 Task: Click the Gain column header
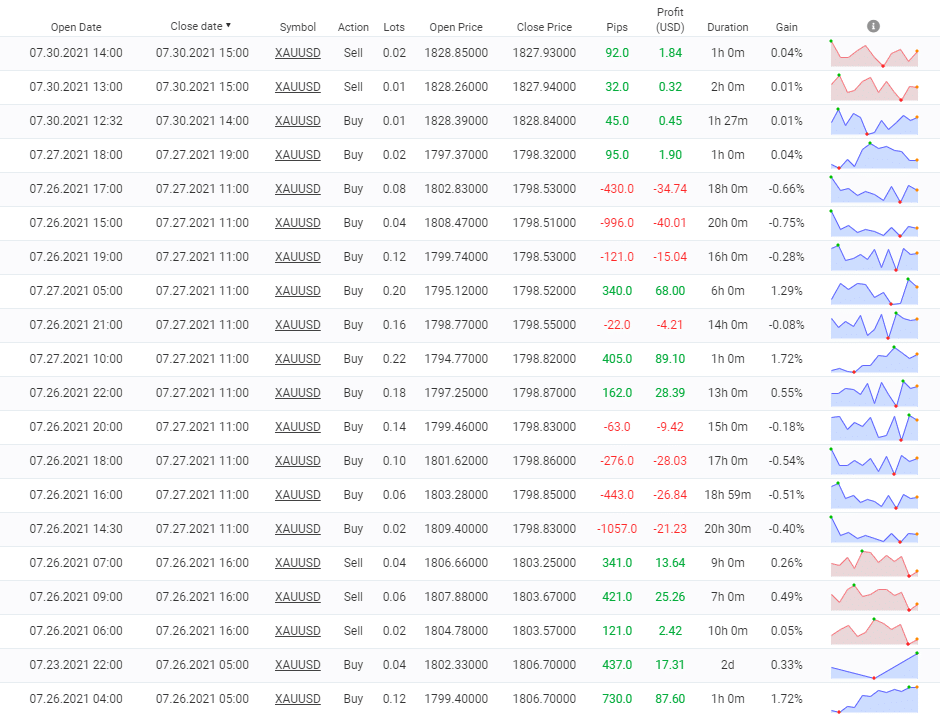(786, 27)
